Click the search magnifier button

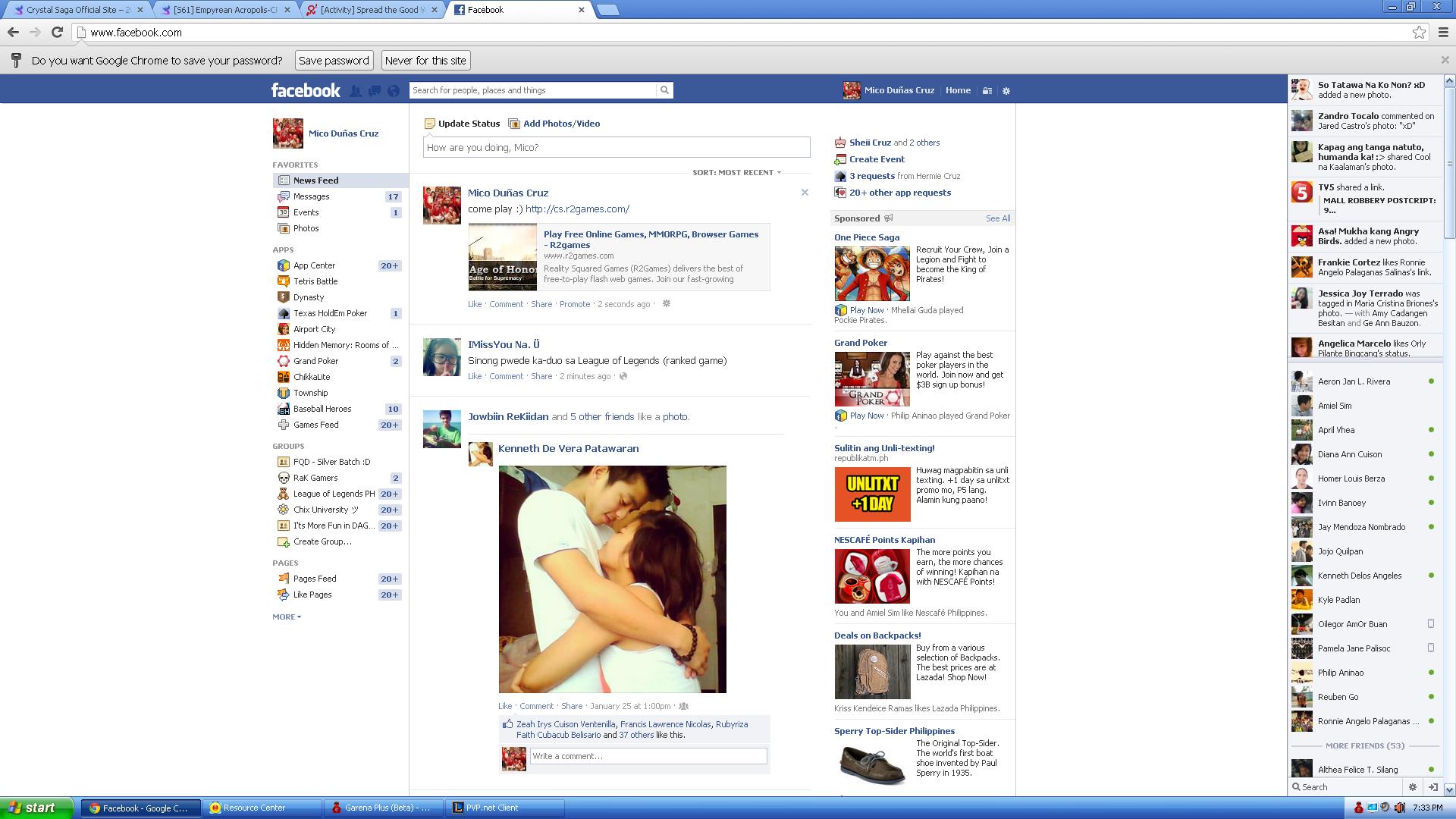point(664,90)
